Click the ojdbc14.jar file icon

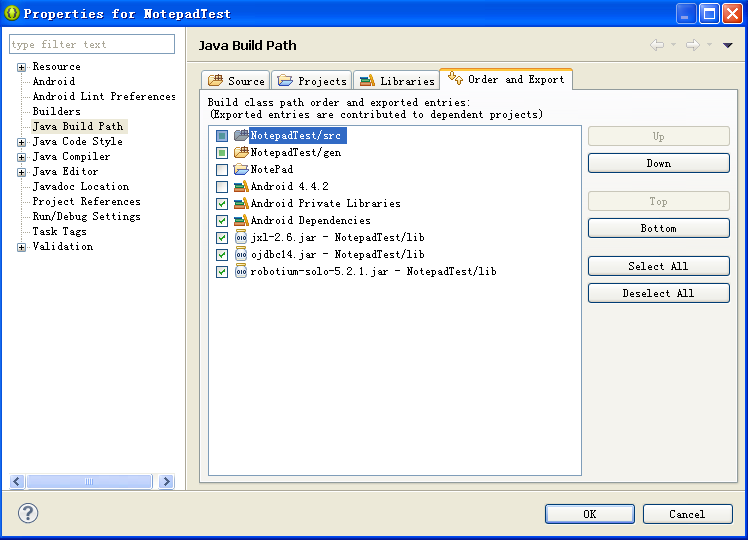[241, 255]
